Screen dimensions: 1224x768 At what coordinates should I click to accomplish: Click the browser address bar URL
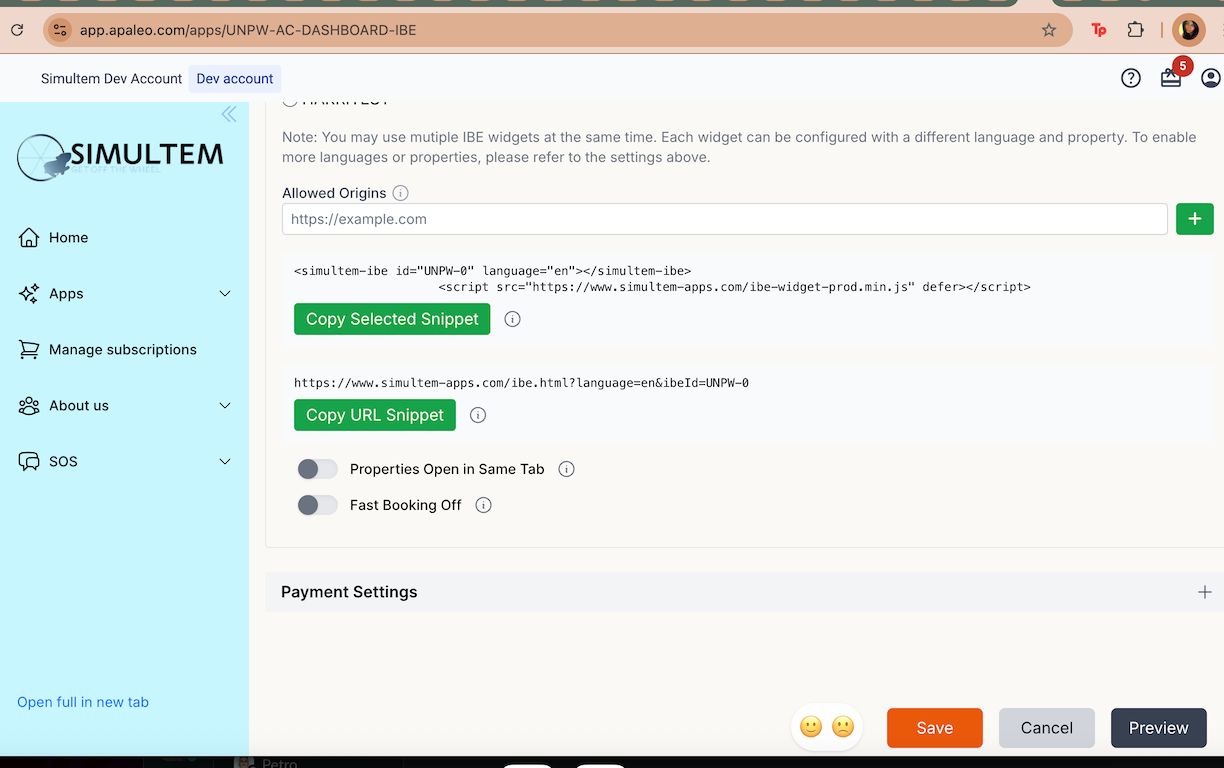coord(248,30)
